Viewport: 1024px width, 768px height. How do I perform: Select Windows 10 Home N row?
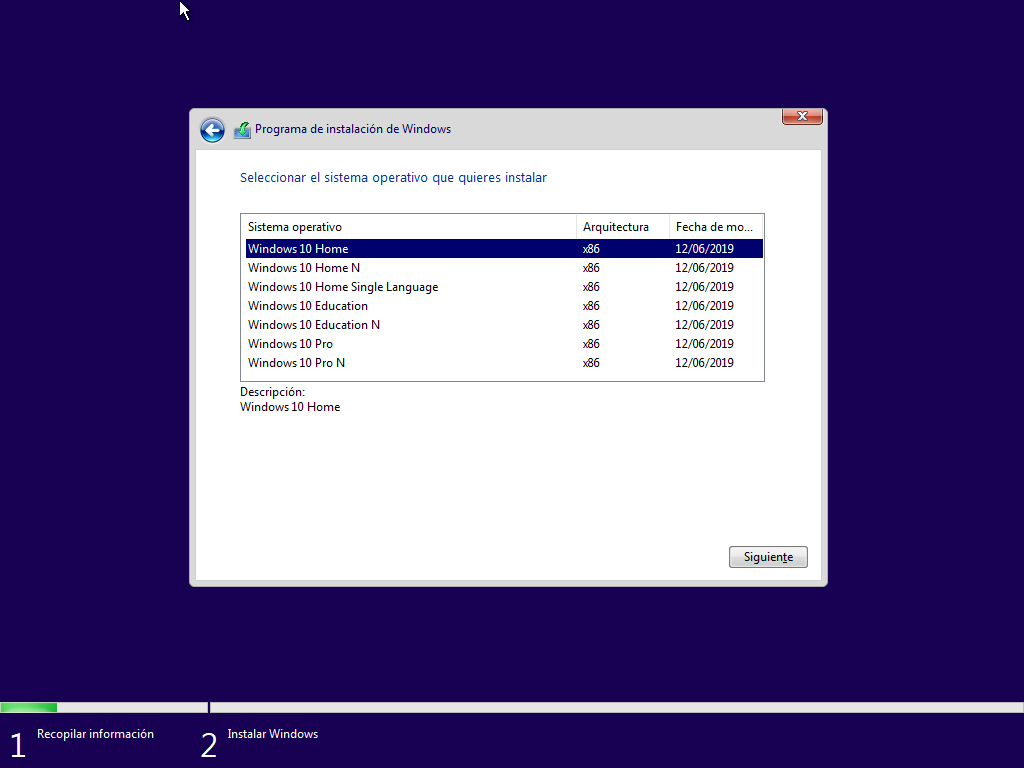click(x=304, y=268)
